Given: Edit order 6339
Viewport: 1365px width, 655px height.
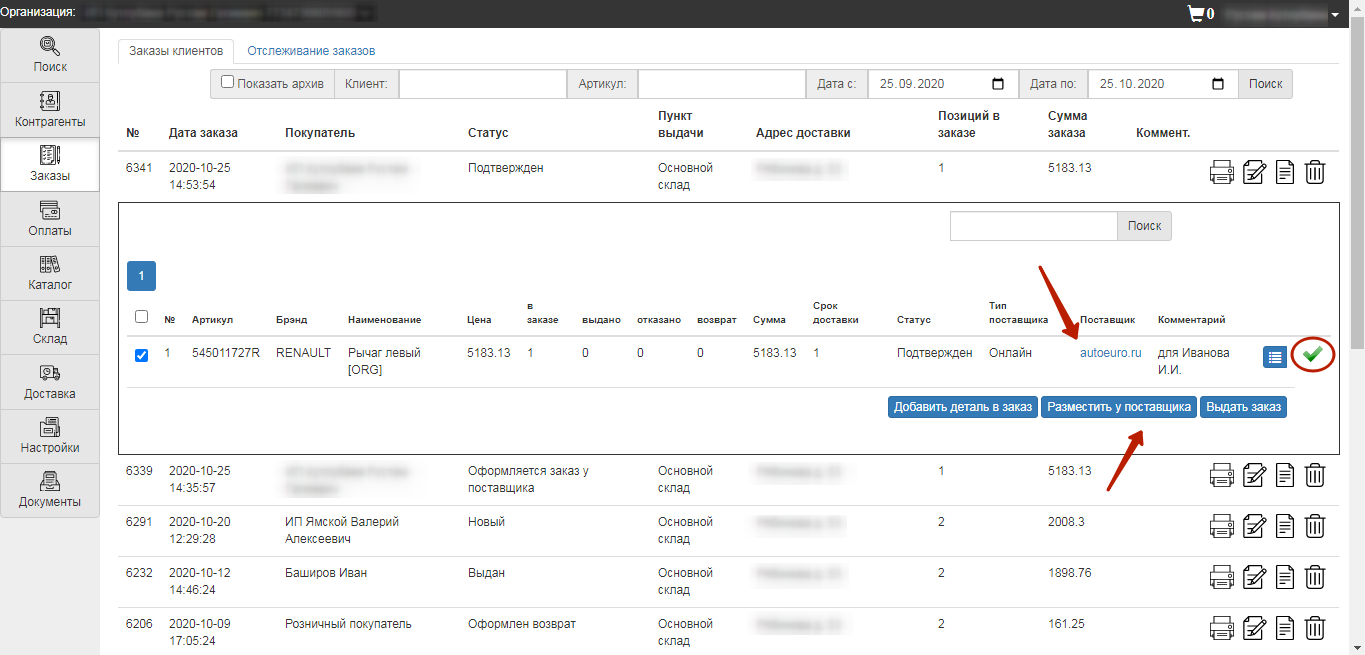Looking at the screenshot, I should point(1254,475).
